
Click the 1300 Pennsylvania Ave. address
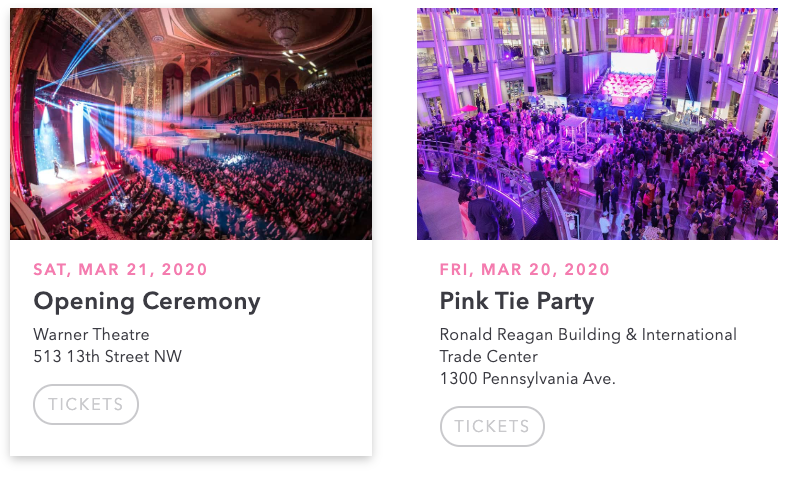(x=528, y=378)
